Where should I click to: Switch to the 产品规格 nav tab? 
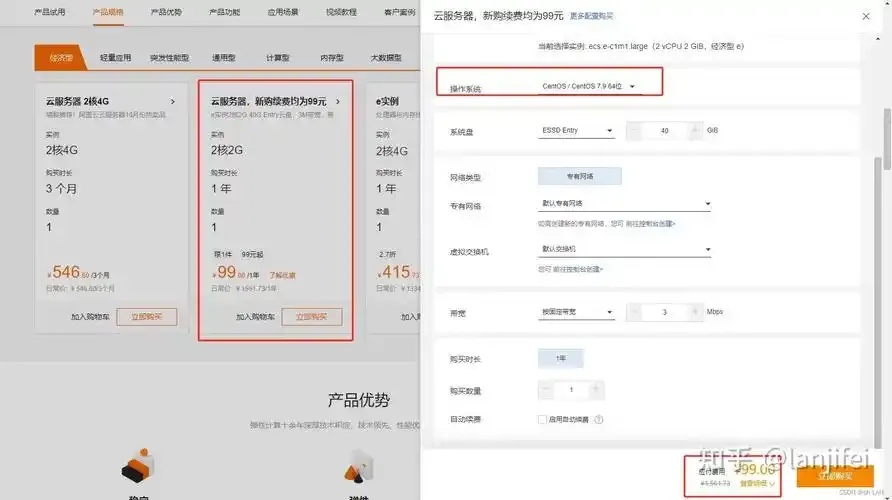[108, 12]
